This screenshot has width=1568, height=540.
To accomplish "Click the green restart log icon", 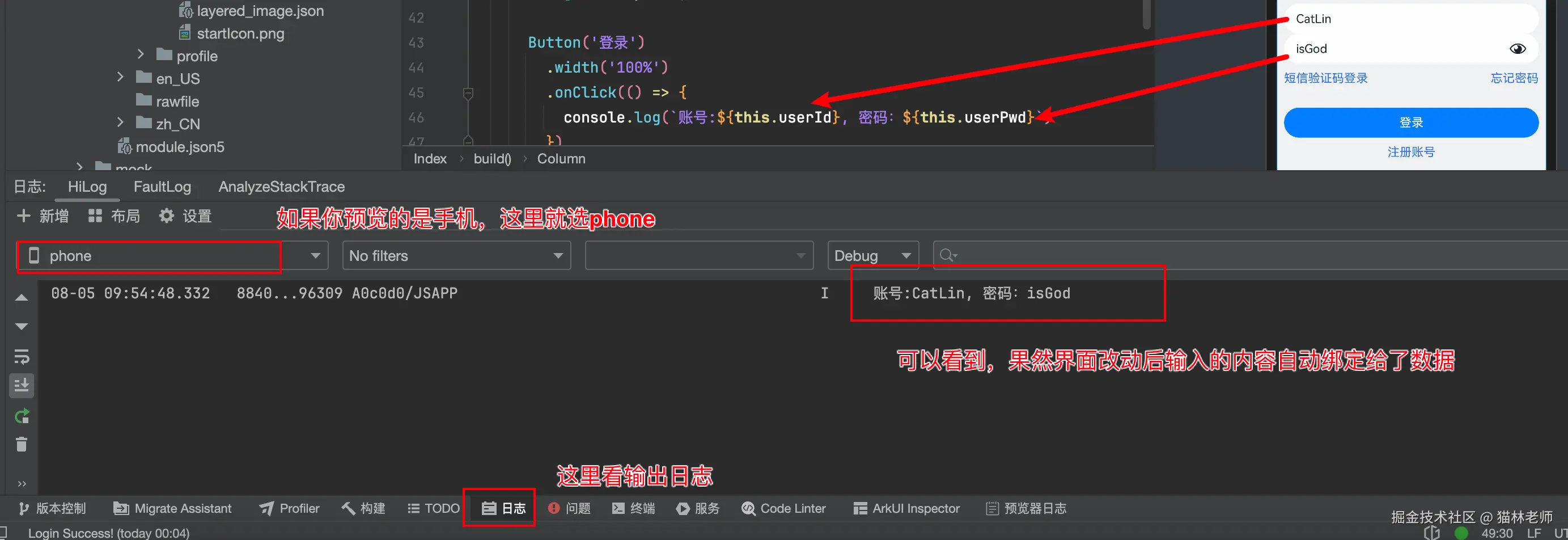I will point(22,416).
